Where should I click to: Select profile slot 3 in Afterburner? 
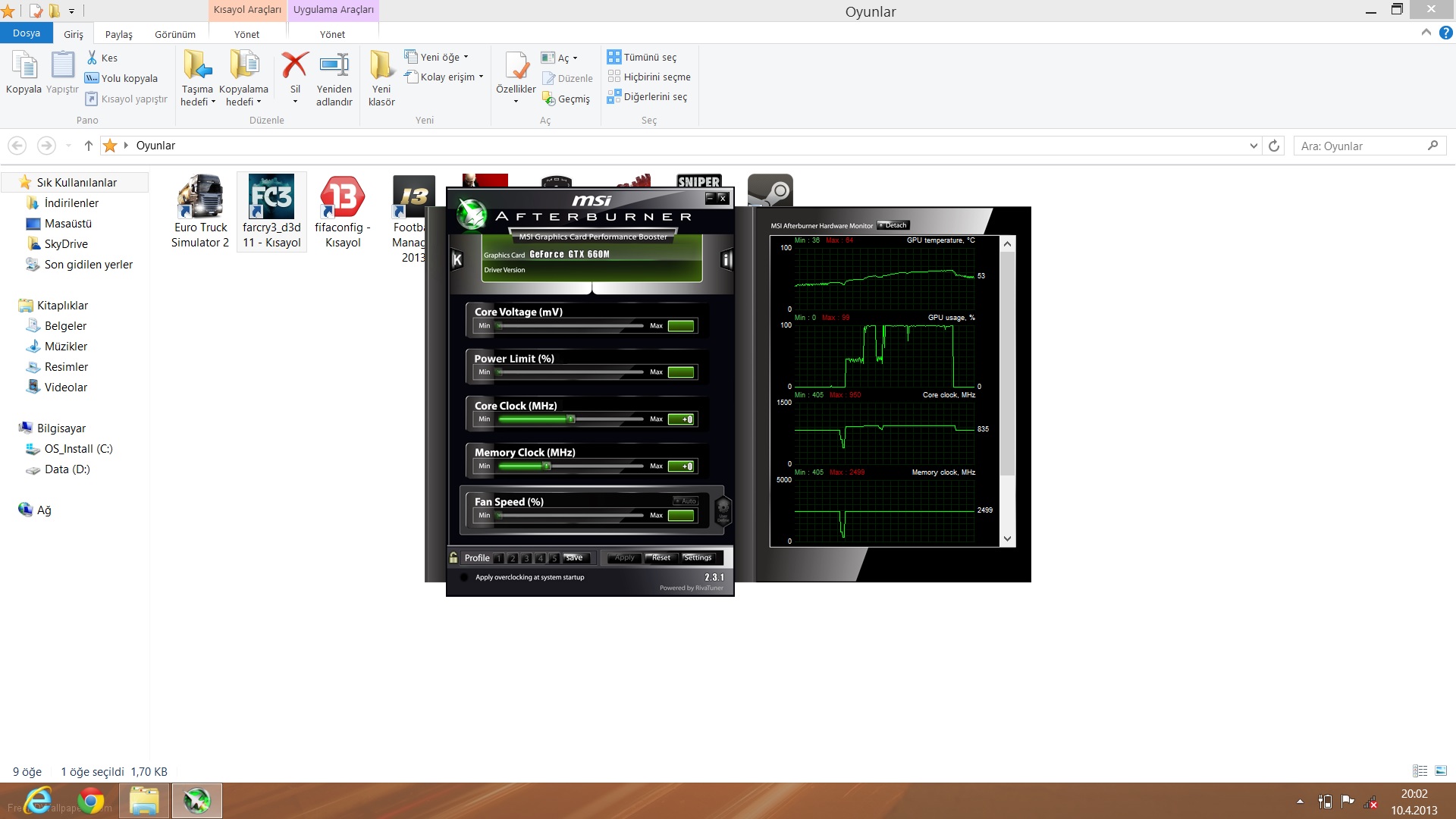pos(526,558)
